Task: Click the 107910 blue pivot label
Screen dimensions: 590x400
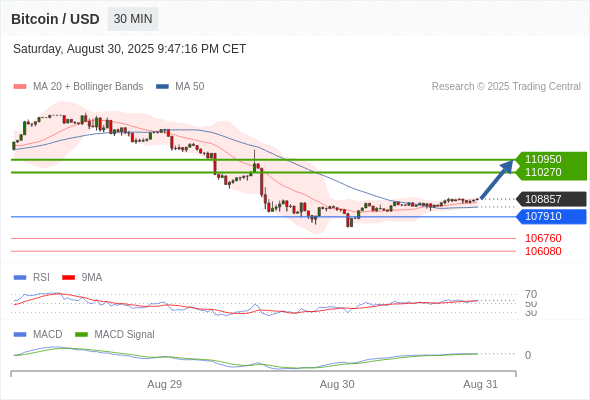Action: 551,216
